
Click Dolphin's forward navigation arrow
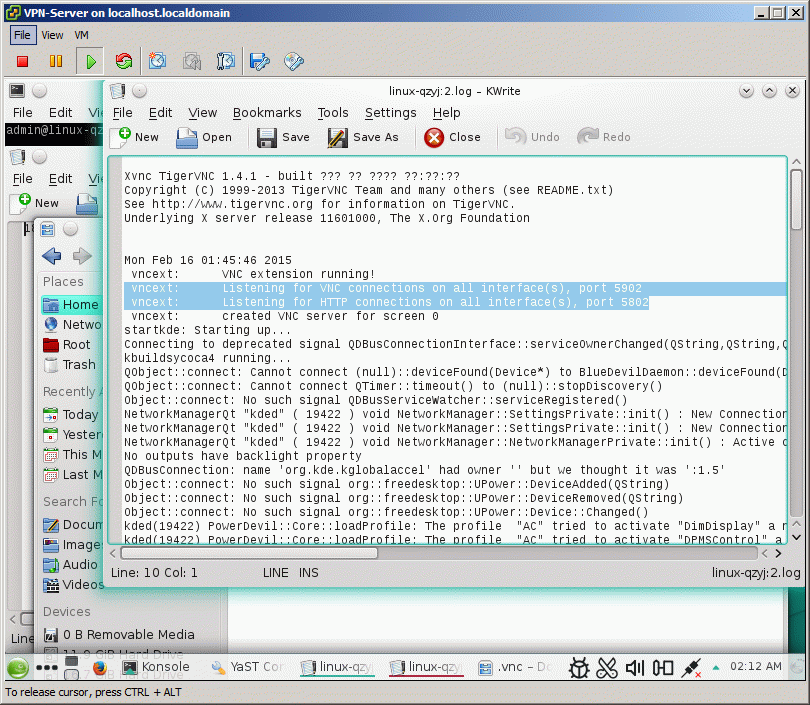(x=82, y=256)
